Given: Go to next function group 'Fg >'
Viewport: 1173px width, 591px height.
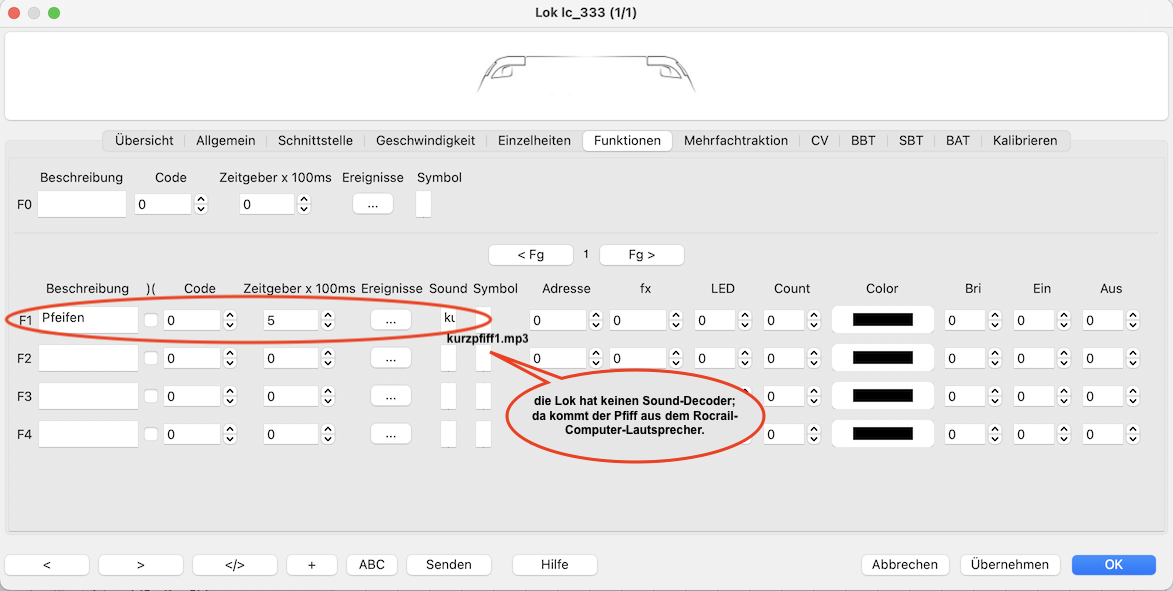Looking at the screenshot, I should point(641,255).
